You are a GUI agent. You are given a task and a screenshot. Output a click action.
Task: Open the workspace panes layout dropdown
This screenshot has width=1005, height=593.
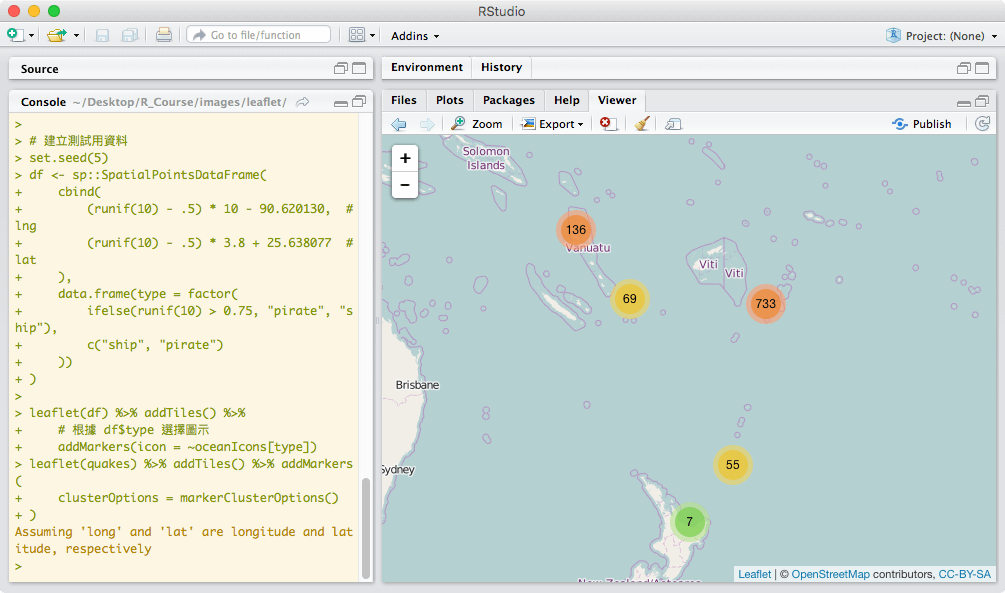coord(362,35)
